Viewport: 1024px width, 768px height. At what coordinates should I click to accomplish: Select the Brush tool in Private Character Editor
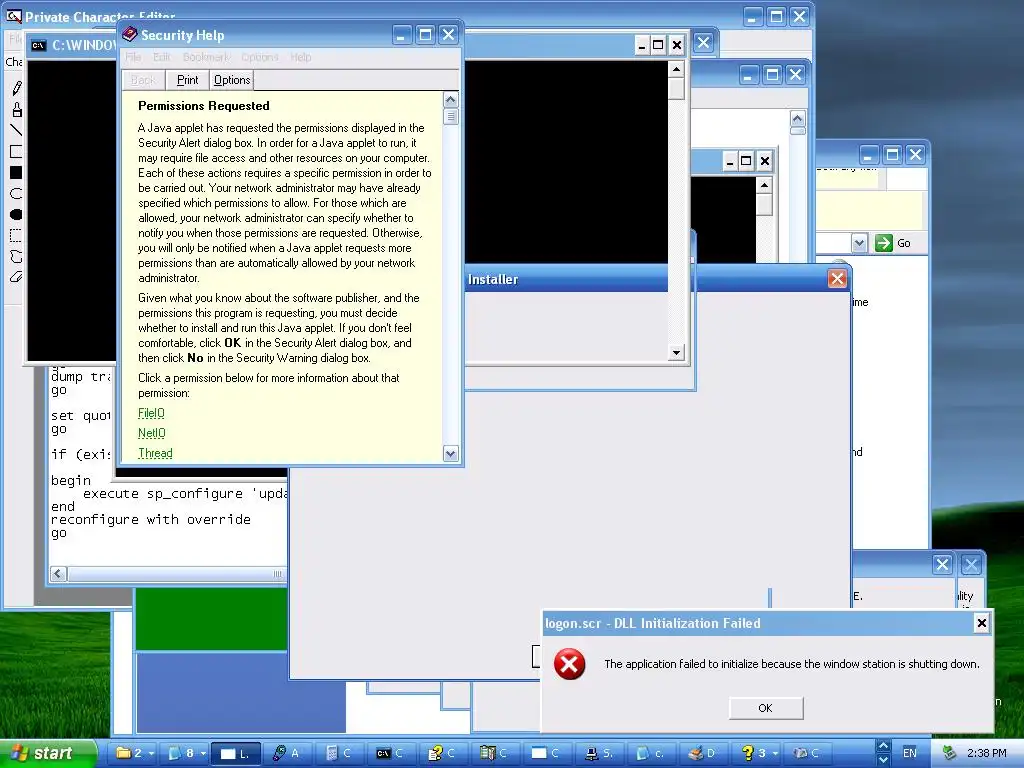[16, 109]
